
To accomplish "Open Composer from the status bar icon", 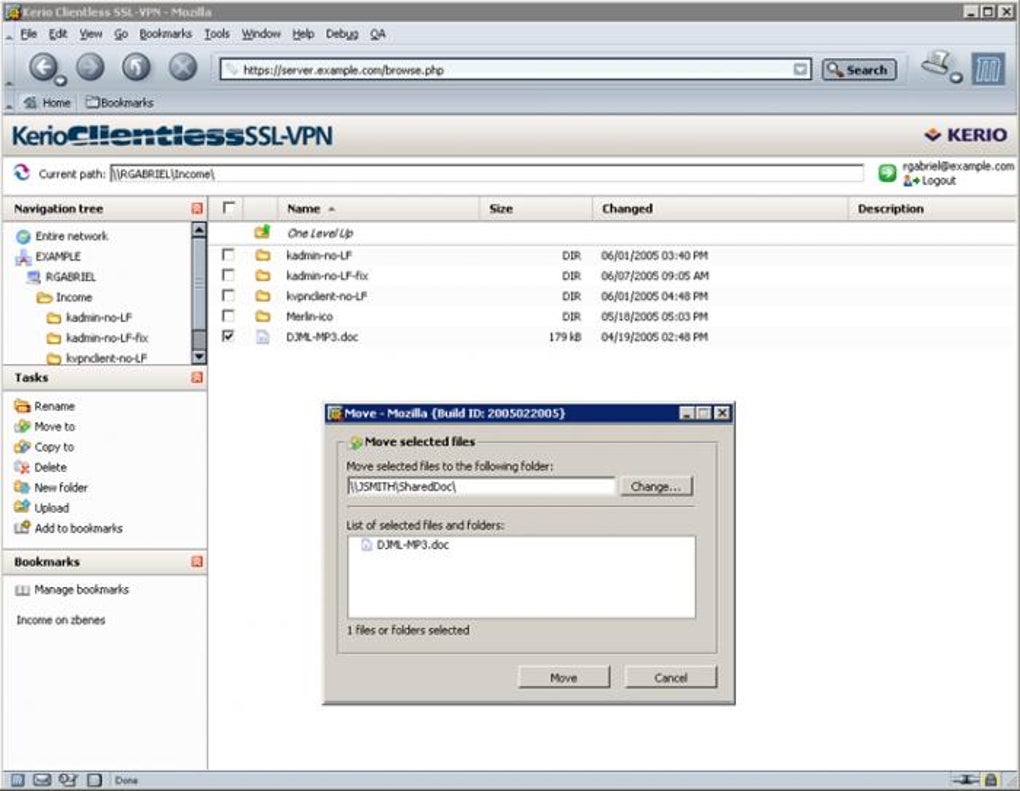I will point(94,780).
